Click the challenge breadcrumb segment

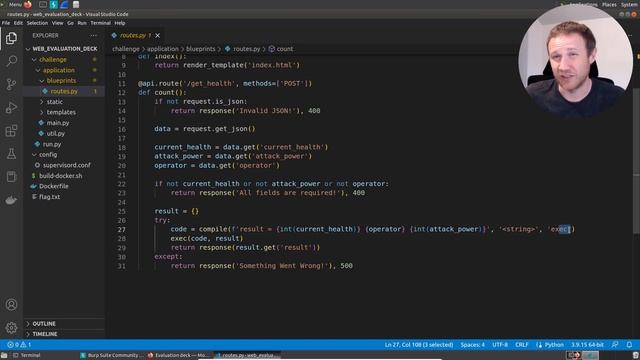click(126, 49)
